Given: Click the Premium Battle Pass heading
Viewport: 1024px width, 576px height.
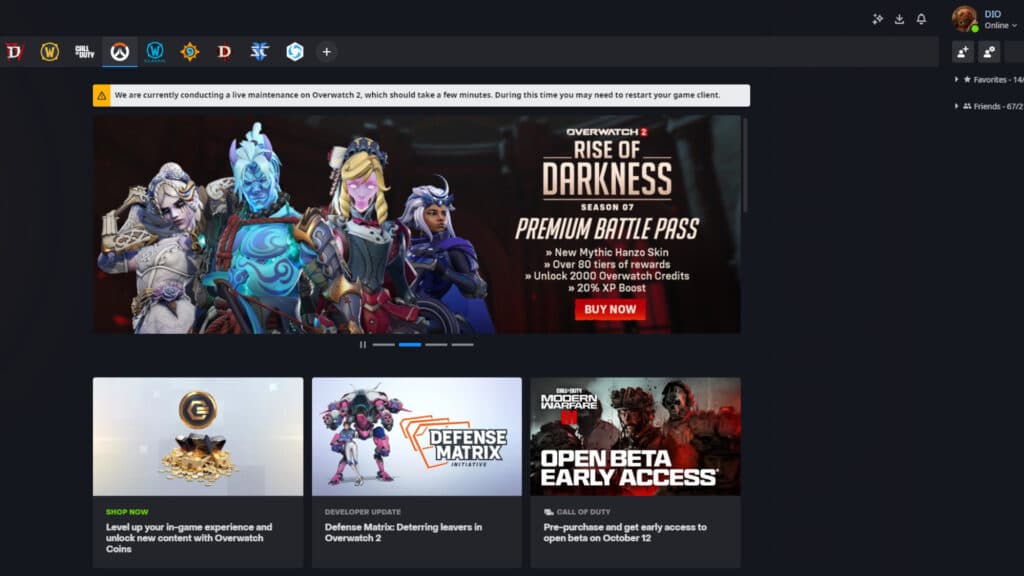Looking at the screenshot, I should click(x=607, y=229).
